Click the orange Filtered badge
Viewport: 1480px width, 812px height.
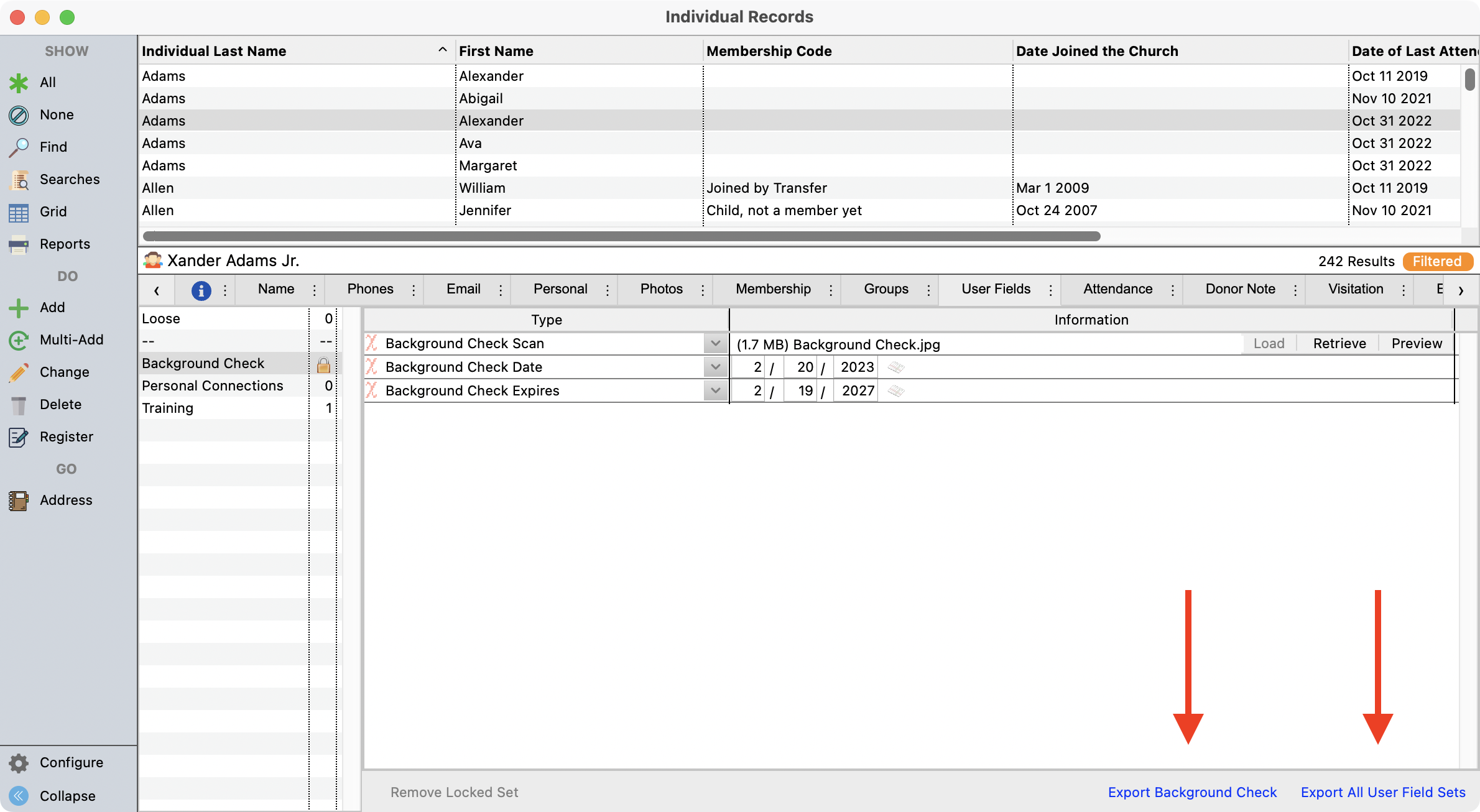click(x=1437, y=261)
